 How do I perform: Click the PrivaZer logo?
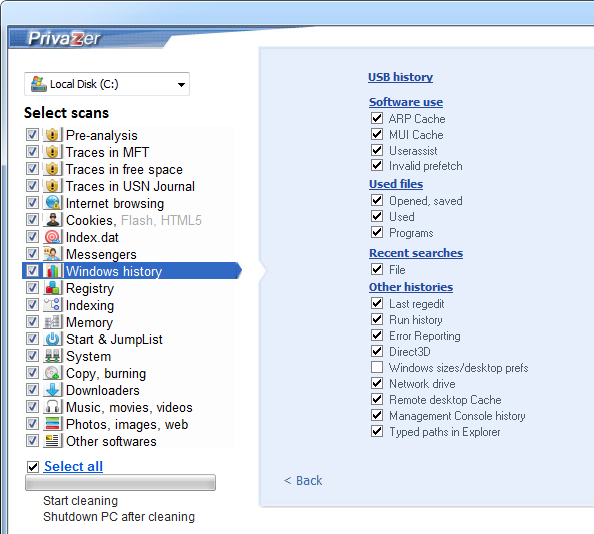click(64, 39)
